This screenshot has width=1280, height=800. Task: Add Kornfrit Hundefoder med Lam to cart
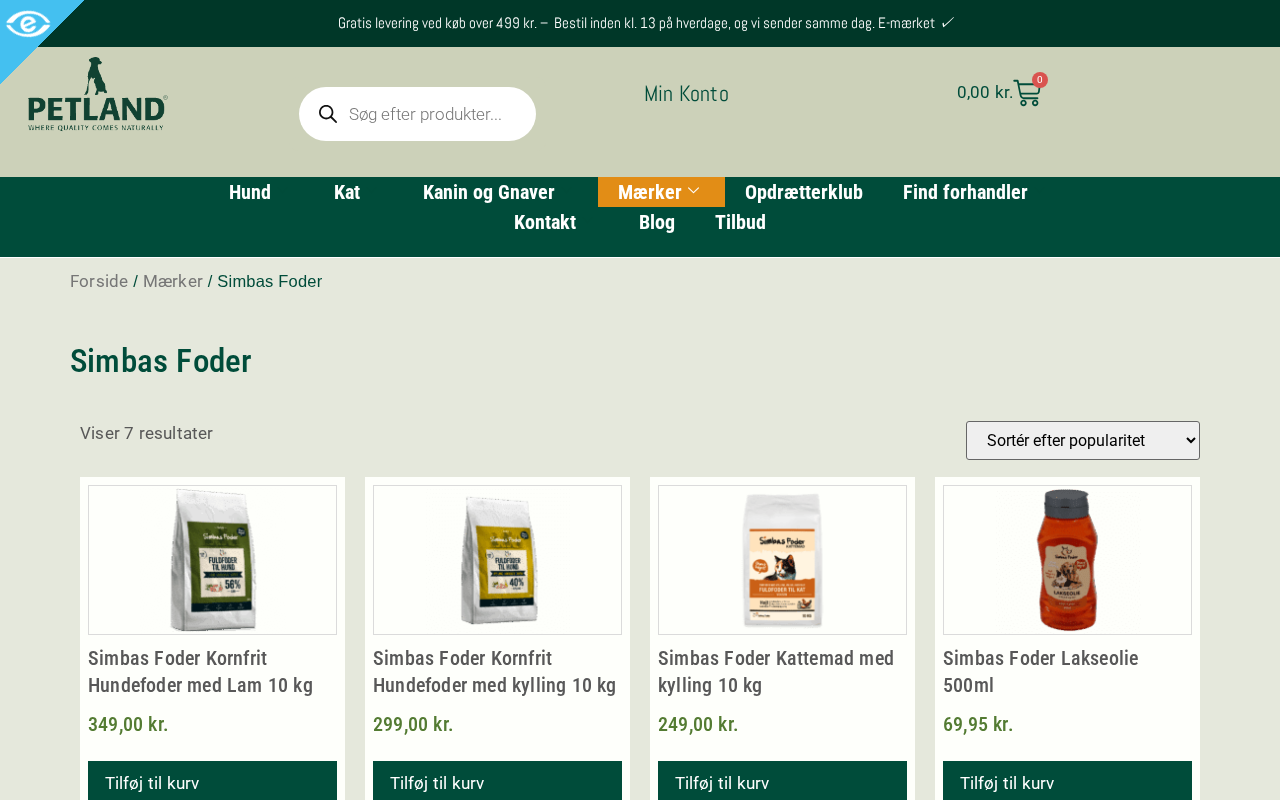(x=212, y=782)
